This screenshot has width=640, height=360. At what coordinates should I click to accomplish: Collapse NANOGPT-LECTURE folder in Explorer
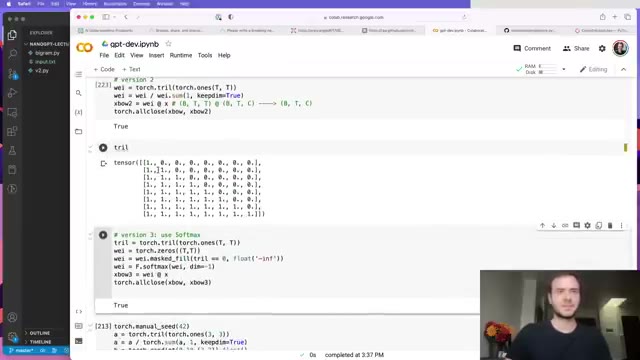(47, 44)
